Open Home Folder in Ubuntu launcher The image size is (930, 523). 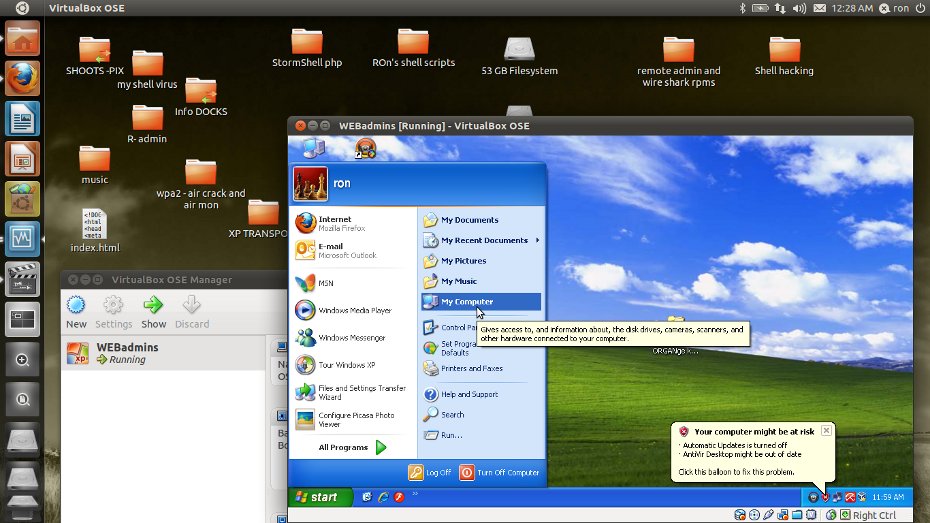23,39
